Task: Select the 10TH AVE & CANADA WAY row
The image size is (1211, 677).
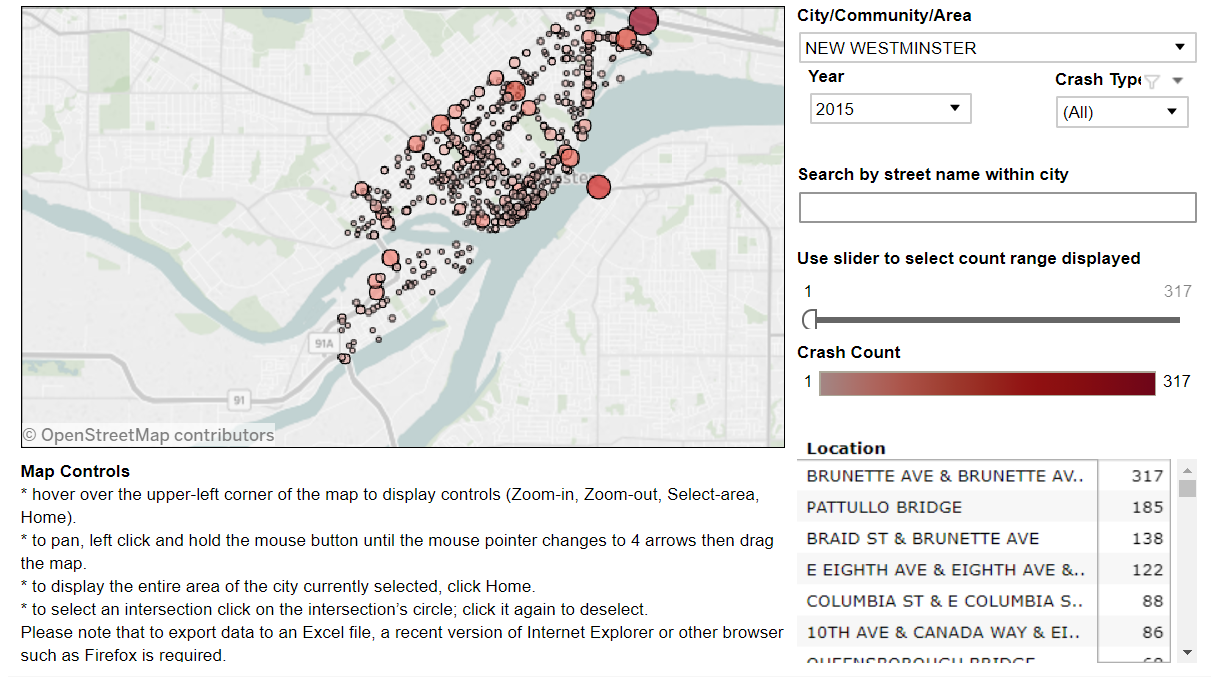Action: (x=945, y=632)
